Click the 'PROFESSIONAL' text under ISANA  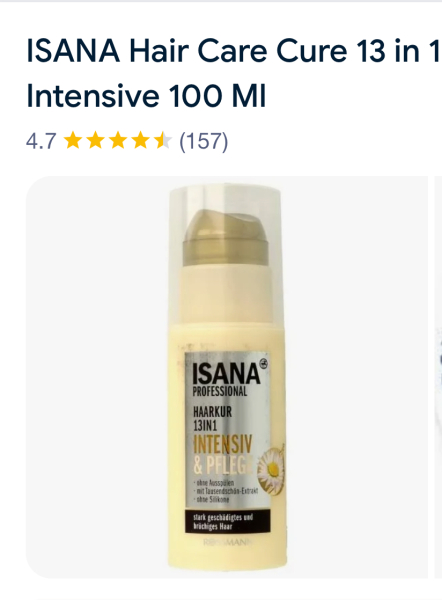coord(220,391)
